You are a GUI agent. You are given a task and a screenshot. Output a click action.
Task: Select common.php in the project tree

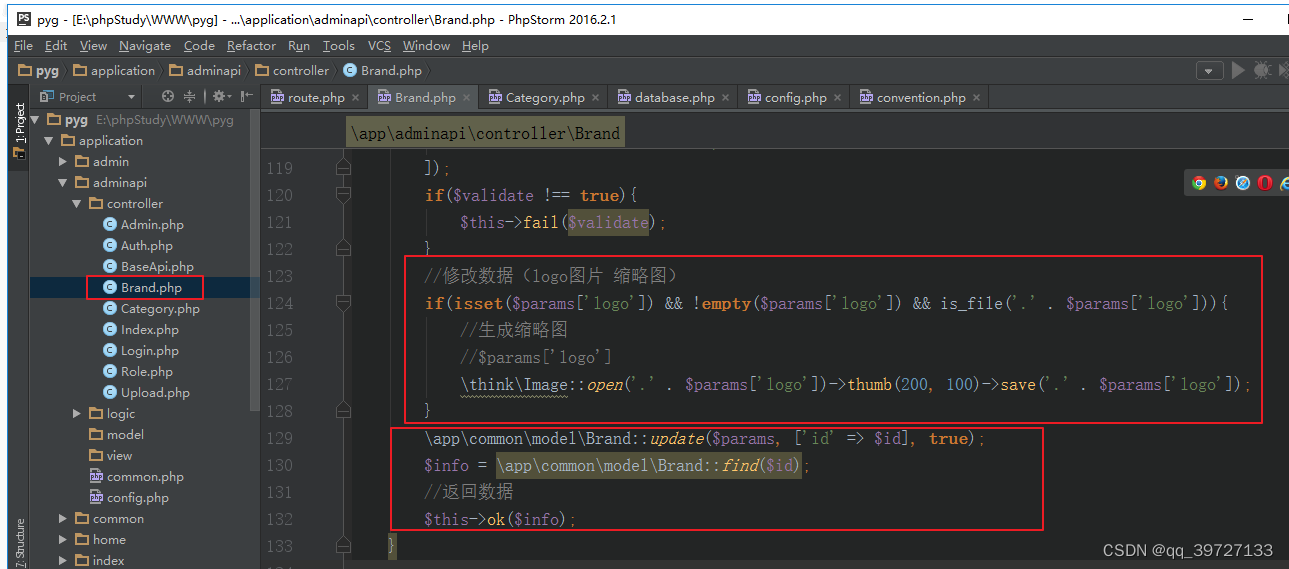click(x=136, y=477)
